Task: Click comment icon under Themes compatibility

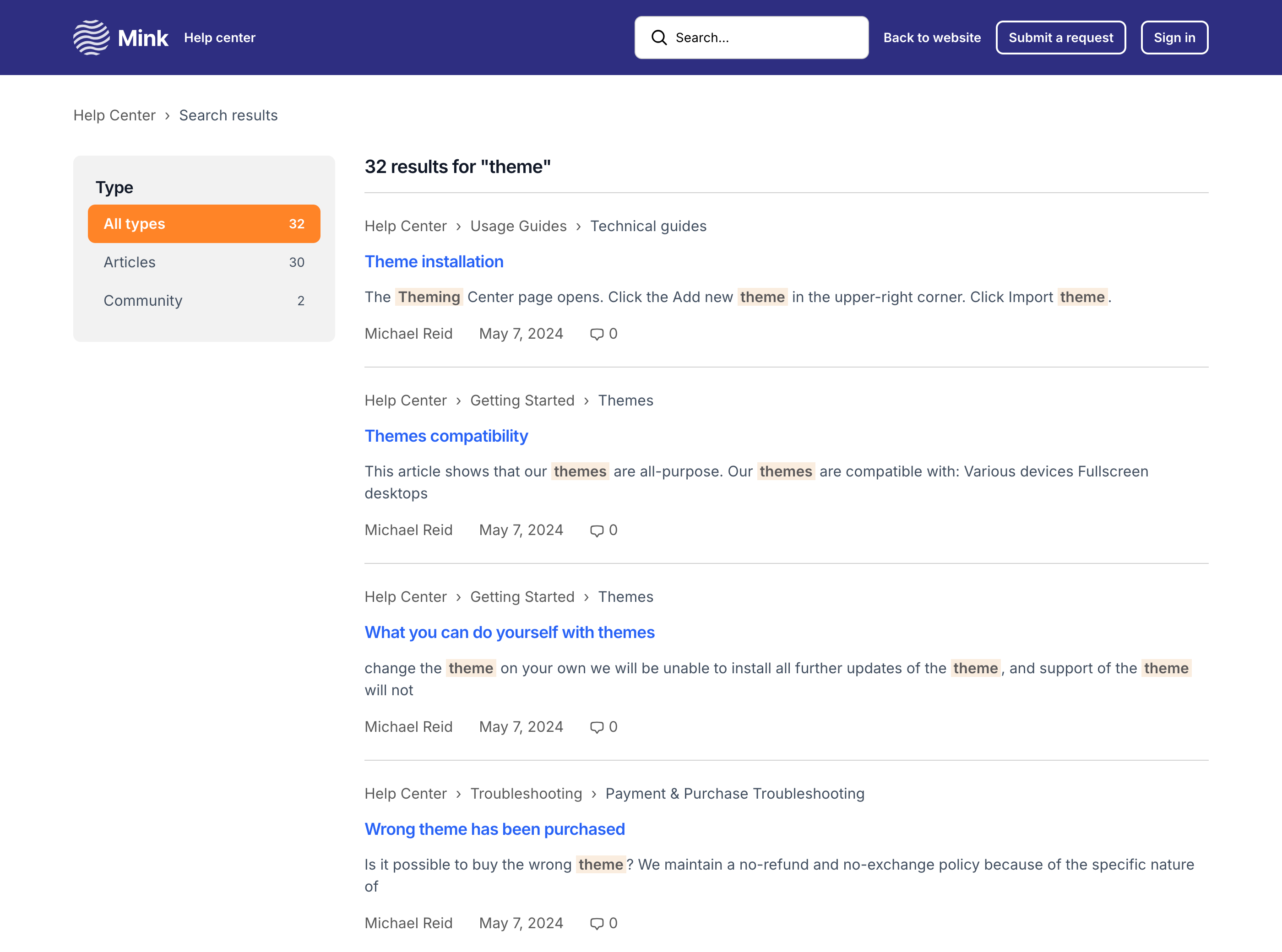Action: [597, 530]
